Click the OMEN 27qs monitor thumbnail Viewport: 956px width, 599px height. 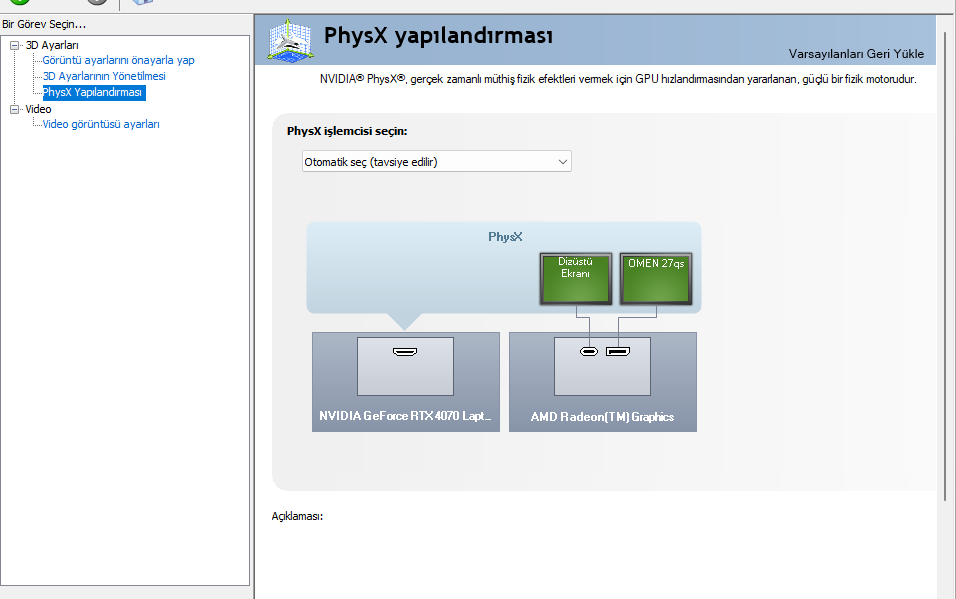pyautogui.click(x=656, y=279)
